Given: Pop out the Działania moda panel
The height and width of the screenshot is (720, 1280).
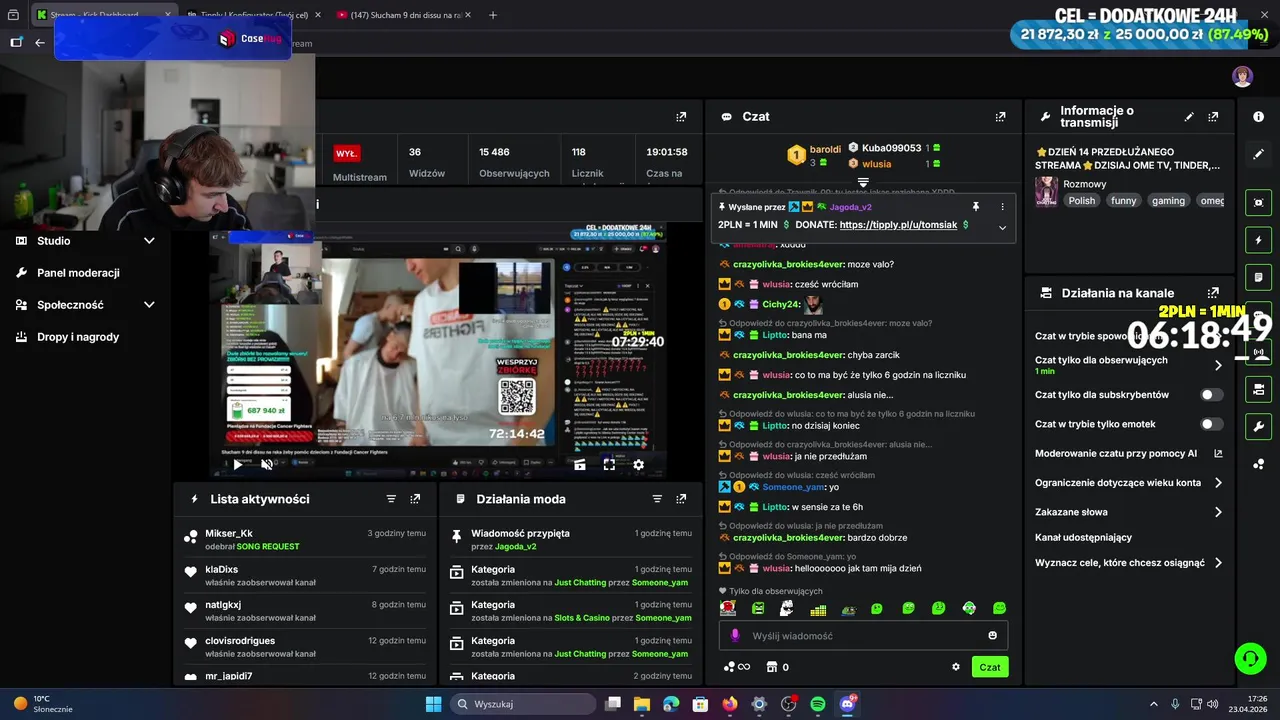Looking at the screenshot, I should (x=681, y=499).
